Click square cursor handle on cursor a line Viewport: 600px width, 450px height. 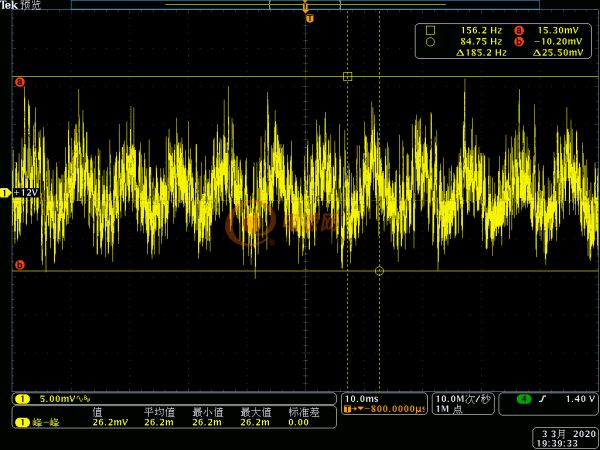tap(347, 77)
